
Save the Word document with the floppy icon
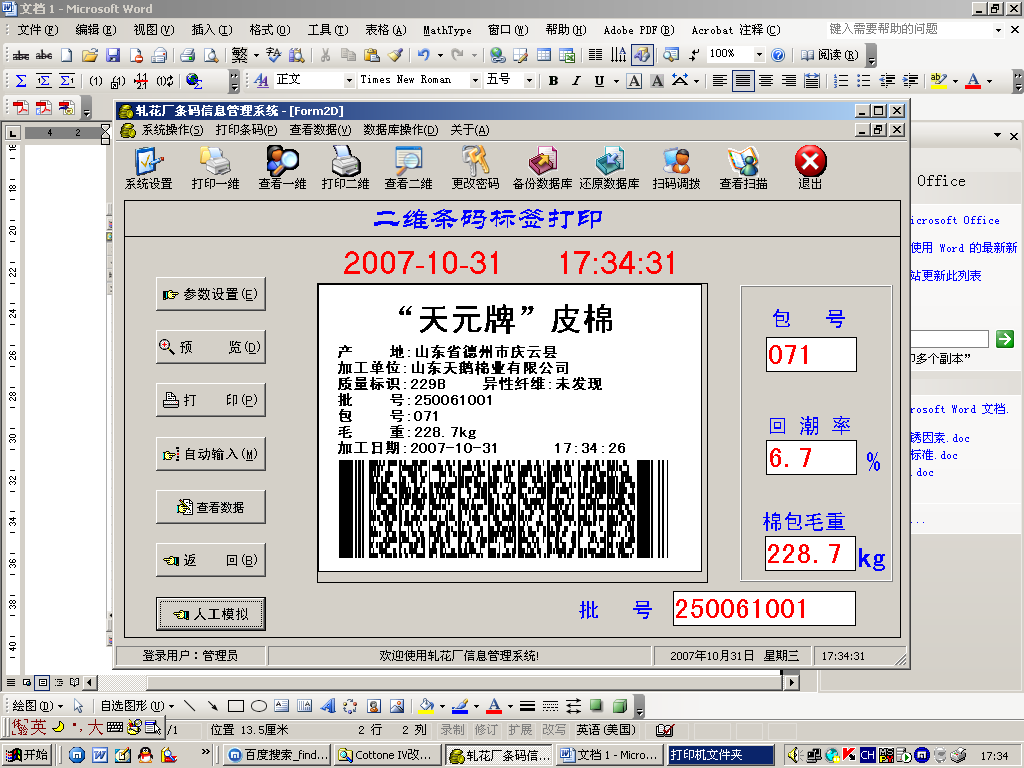[113, 55]
